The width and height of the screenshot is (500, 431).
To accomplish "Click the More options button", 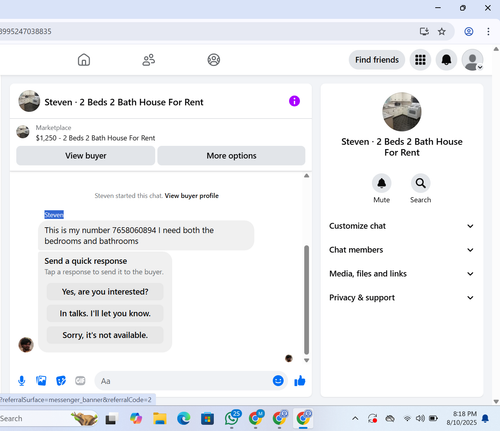I will (x=231, y=156).
